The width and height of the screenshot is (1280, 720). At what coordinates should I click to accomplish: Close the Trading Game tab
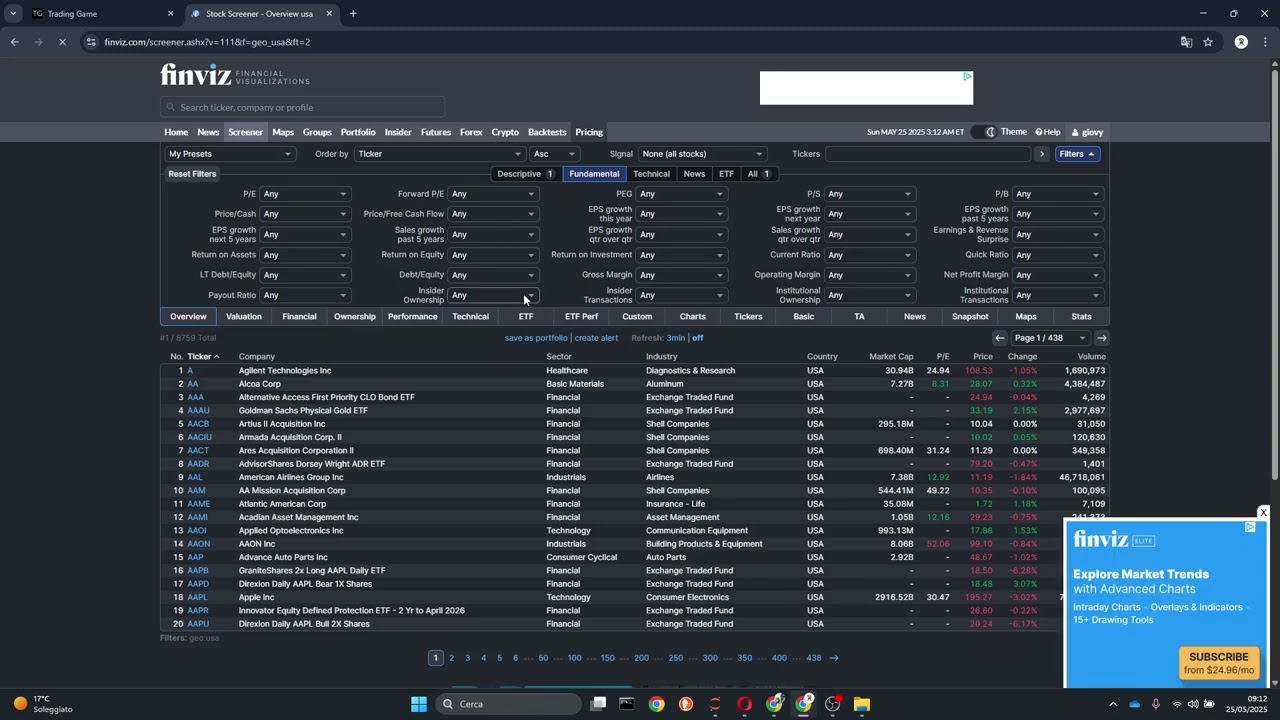point(170,14)
